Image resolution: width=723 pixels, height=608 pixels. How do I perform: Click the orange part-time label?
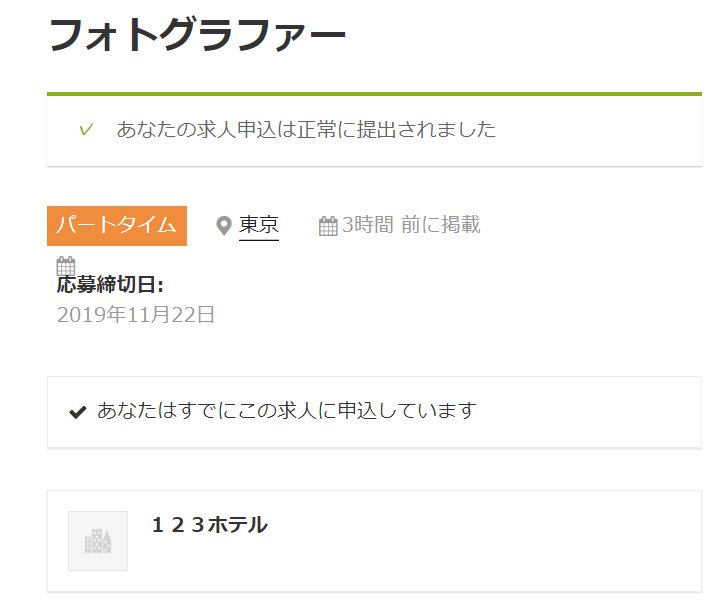pos(117,226)
